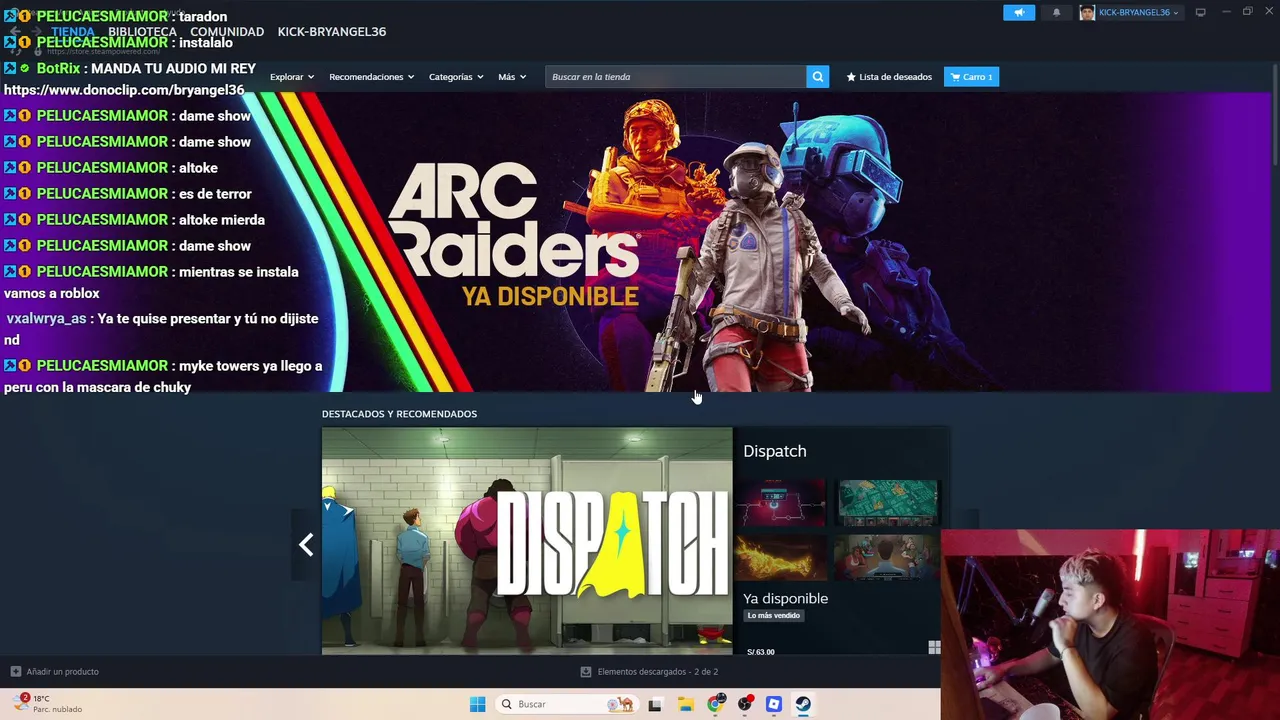This screenshot has width=1280, height=720.
Task: Open the KICK-BRYANGEL36 profile tab in navigation
Action: coord(332,32)
